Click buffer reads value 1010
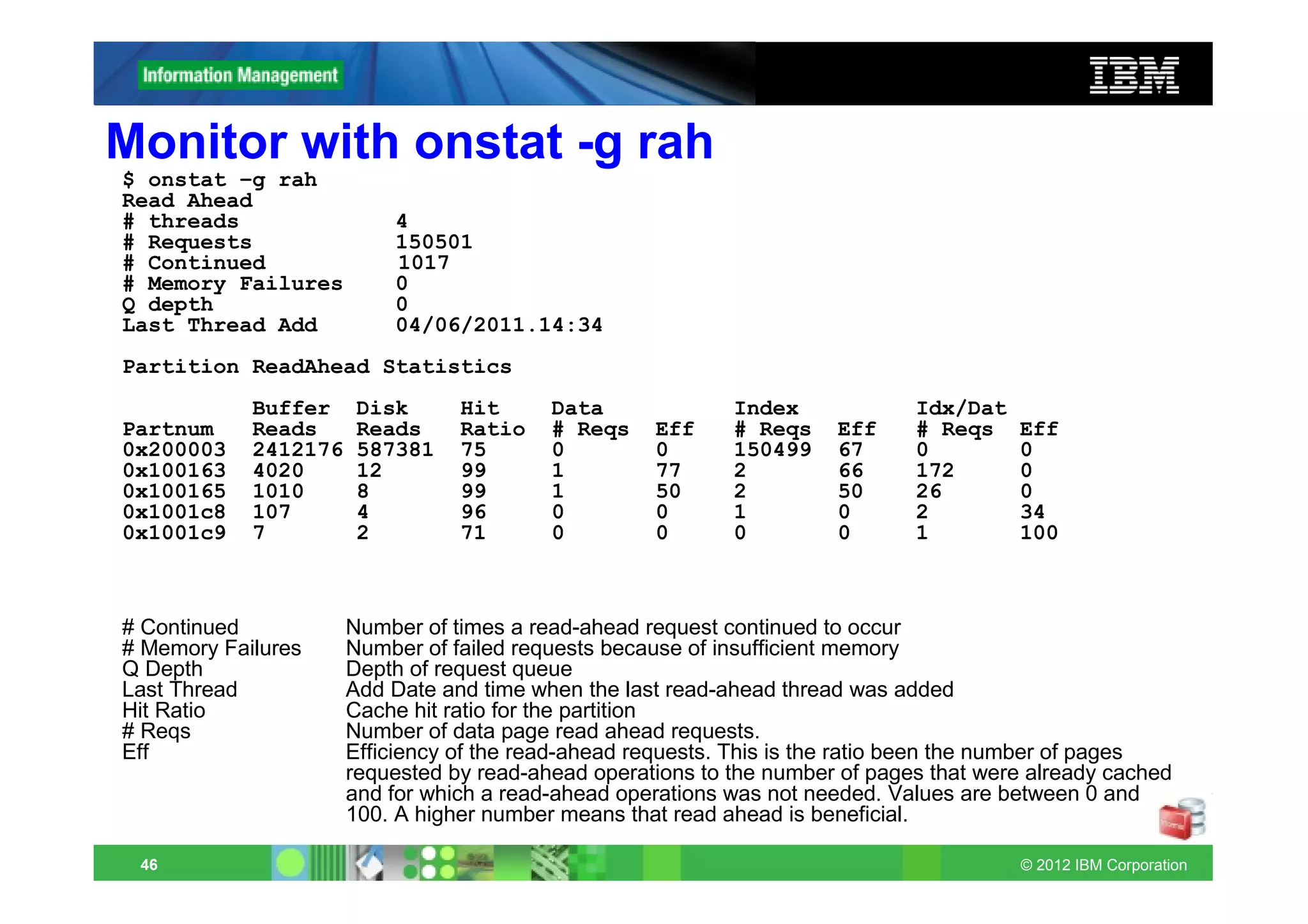 click(278, 491)
